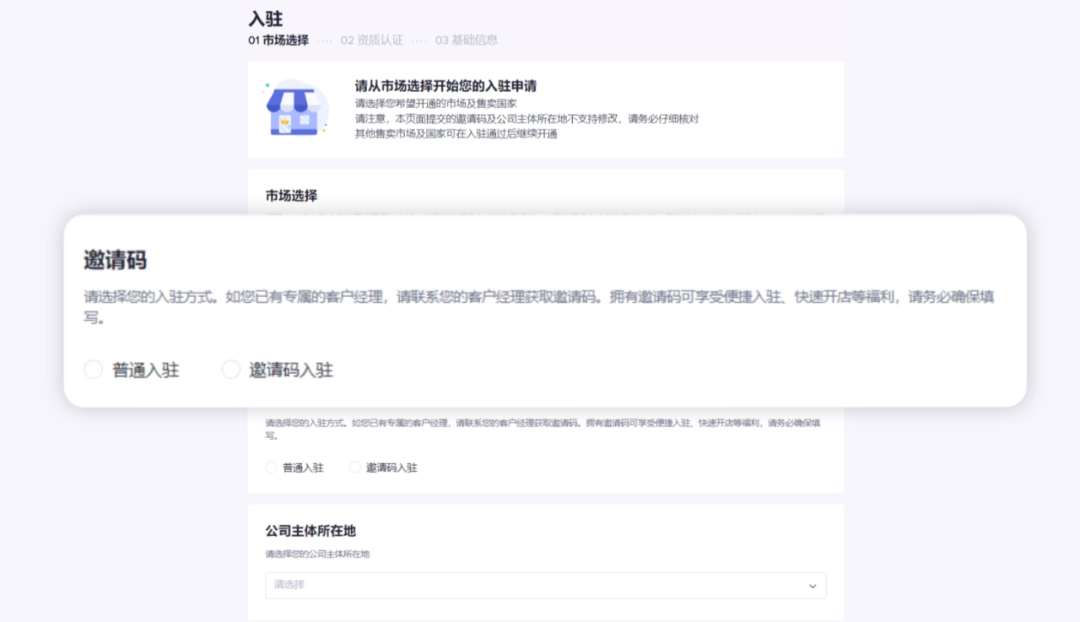This screenshot has height=622, width=1080.
Task: Choose 普通入驻 option in the background form
Action: pos(271,466)
